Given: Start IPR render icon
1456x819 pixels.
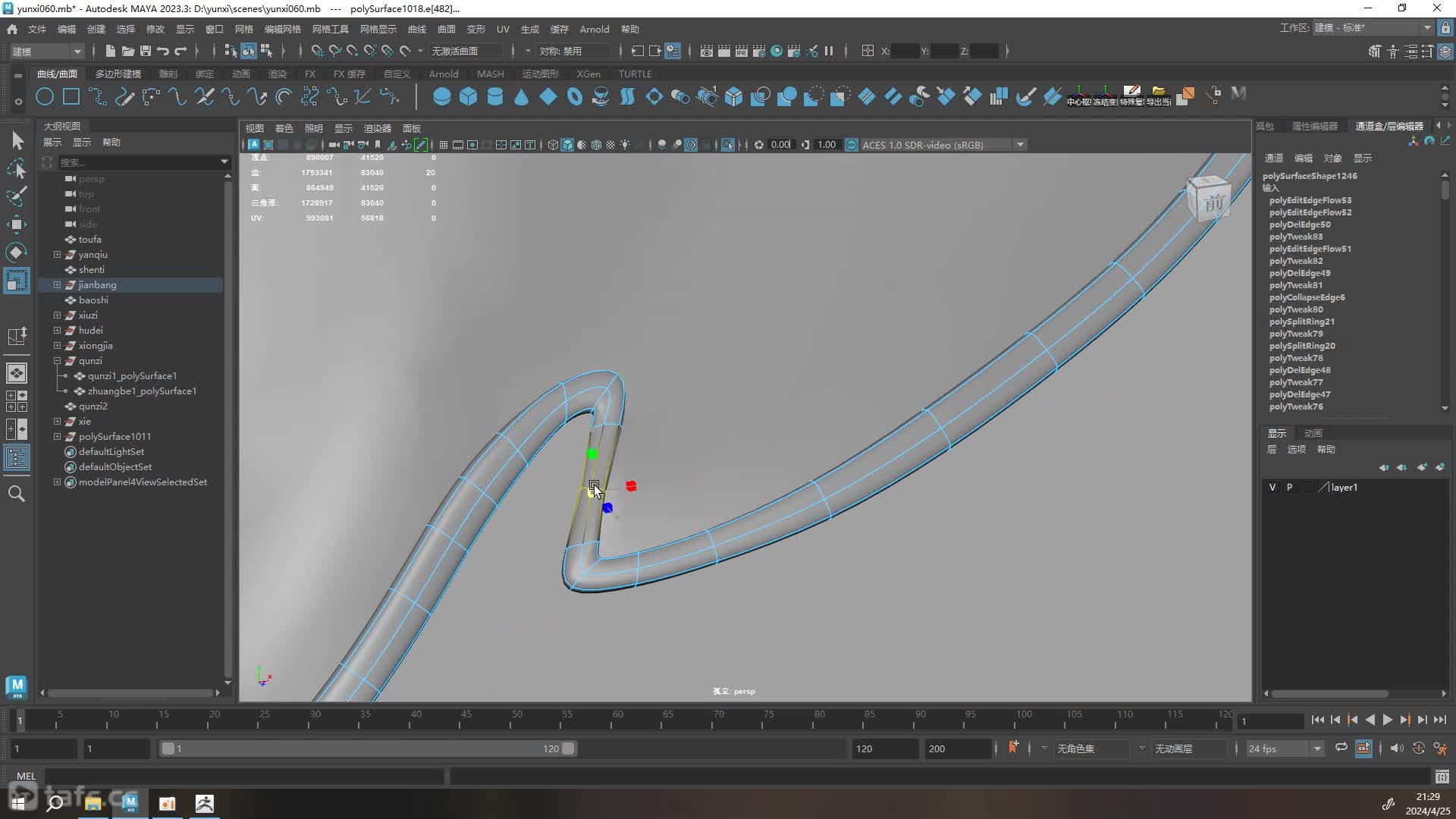Looking at the screenshot, I should tap(742, 51).
